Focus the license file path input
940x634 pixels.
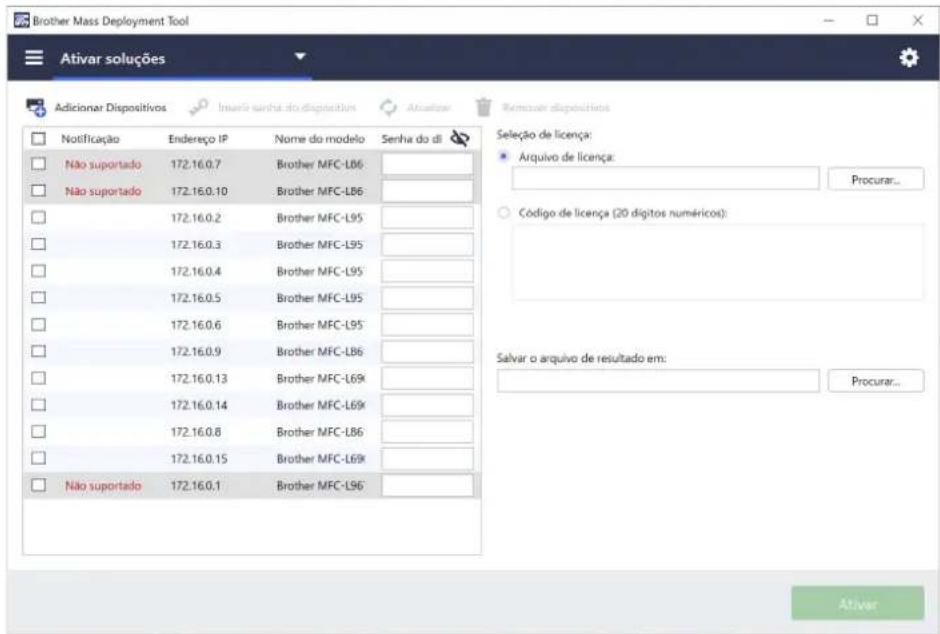tap(665, 179)
